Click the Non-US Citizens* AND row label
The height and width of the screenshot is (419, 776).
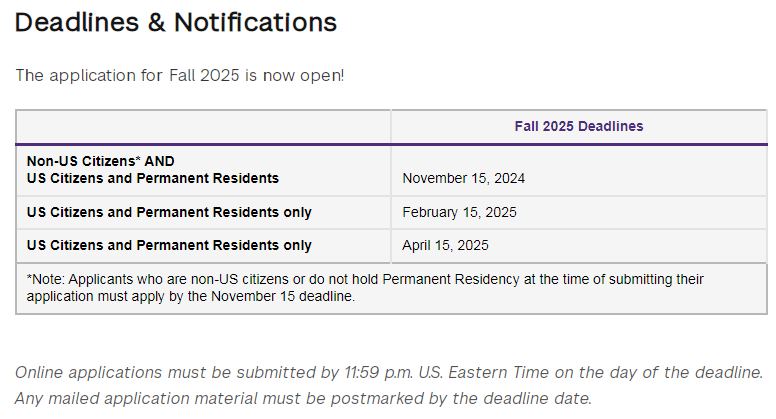(x=100, y=161)
